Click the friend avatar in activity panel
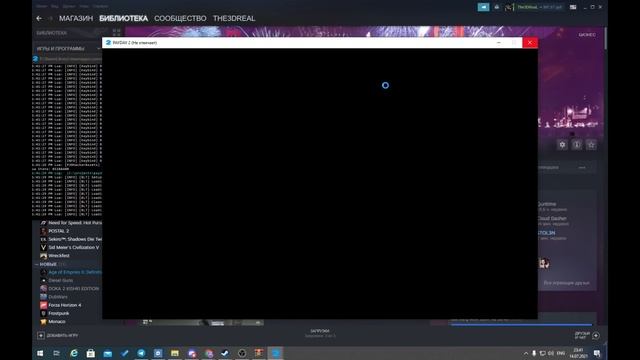640x360 pixels. coord(544,263)
